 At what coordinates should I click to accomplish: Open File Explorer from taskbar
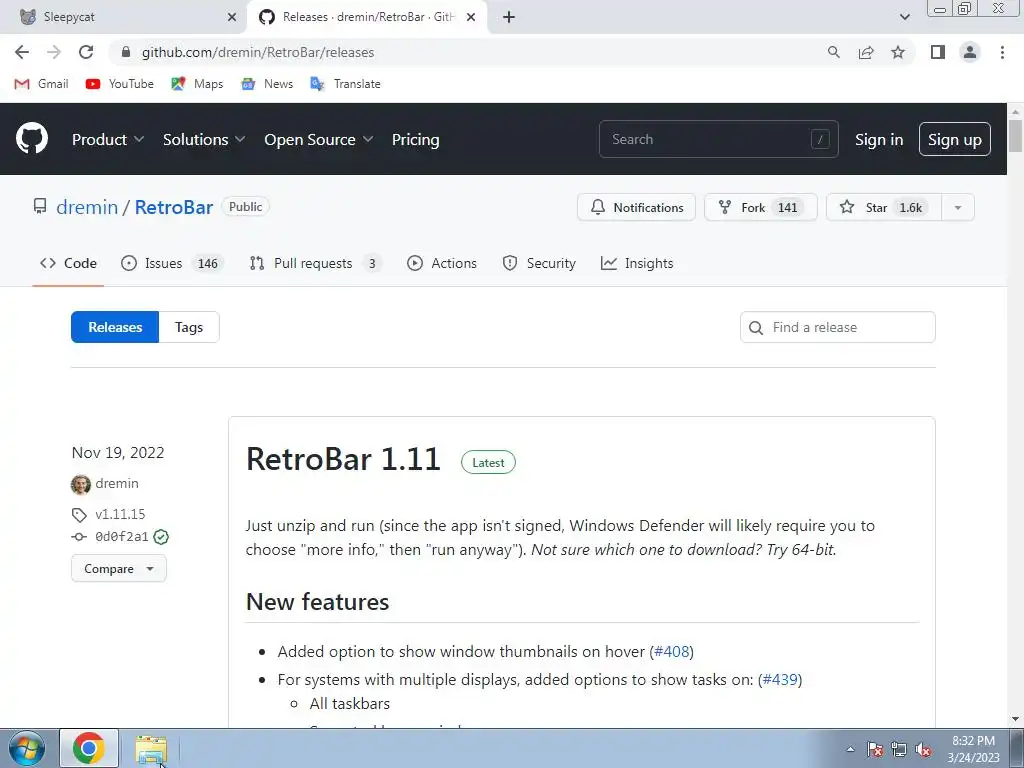[x=151, y=749]
